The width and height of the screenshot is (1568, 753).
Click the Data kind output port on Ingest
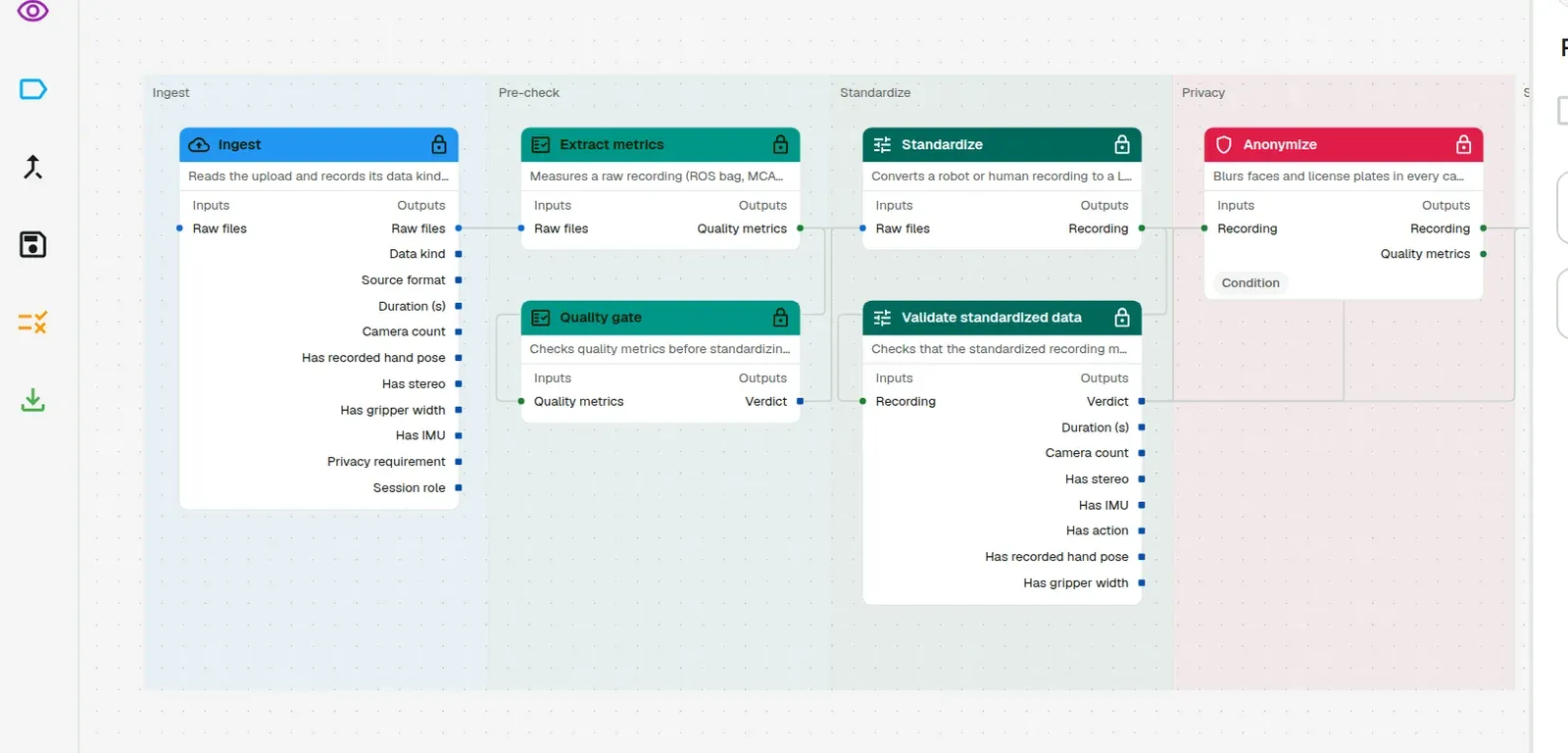(x=459, y=254)
